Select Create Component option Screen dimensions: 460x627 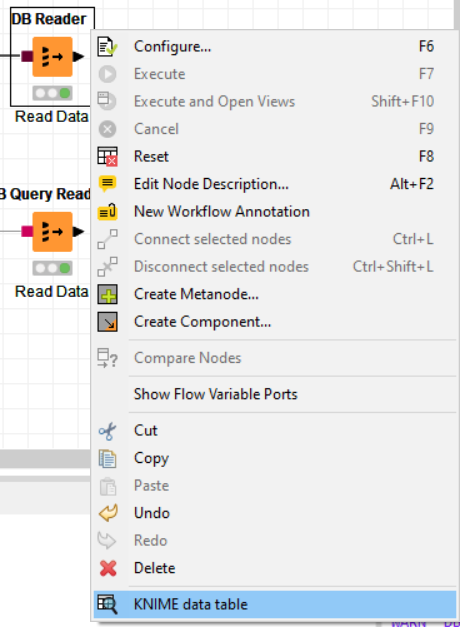pos(274,322)
